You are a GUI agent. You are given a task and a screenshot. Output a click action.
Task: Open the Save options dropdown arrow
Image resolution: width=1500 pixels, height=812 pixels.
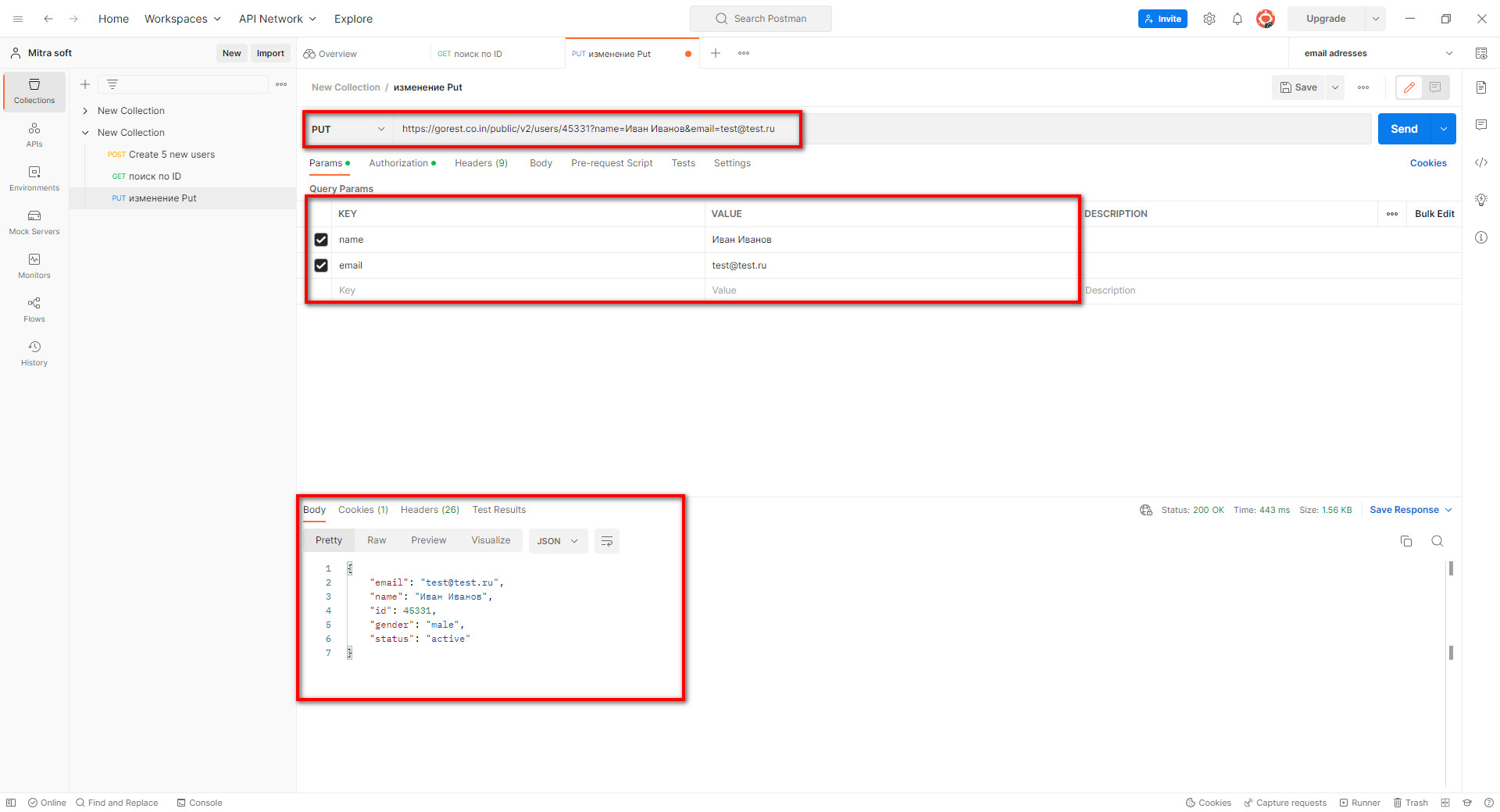click(x=1336, y=87)
